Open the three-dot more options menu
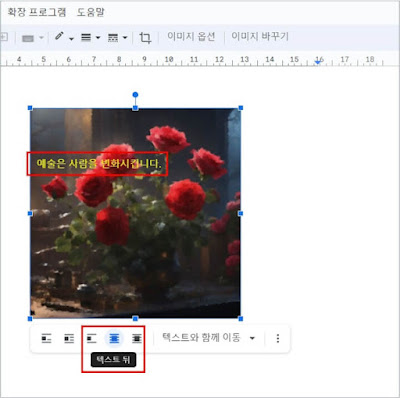Image resolution: width=400 pixels, height=398 pixels. click(x=278, y=339)
